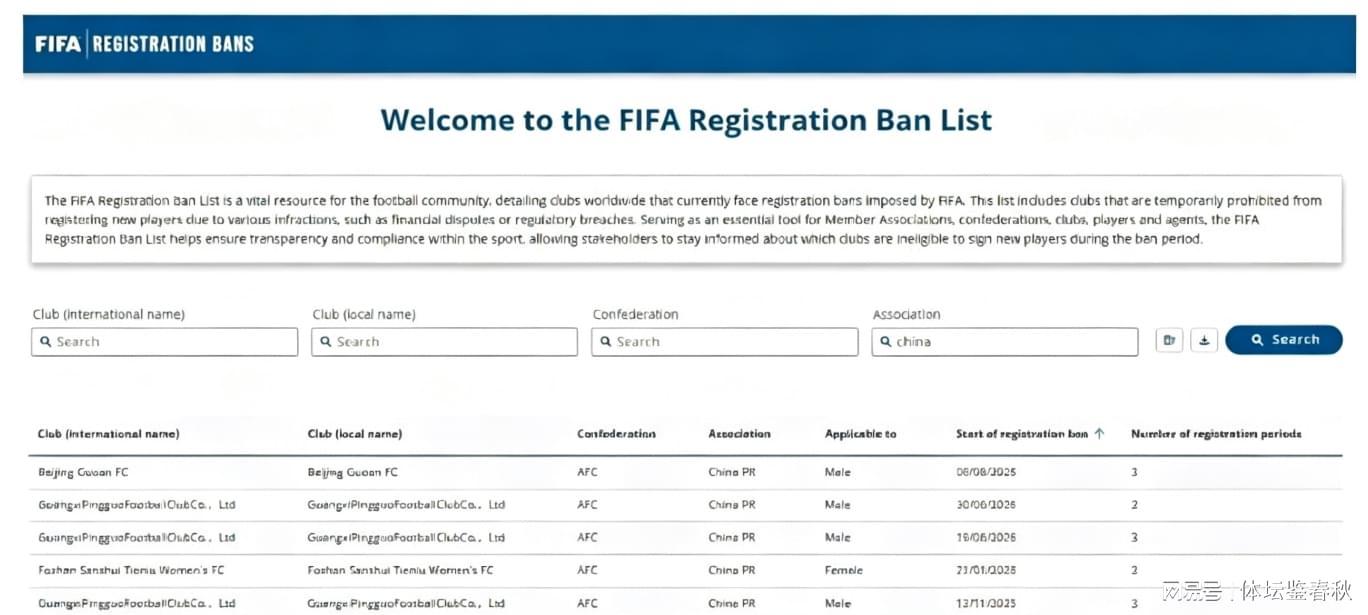
Task: Click REGISTRATION BANS title in header
Action: pos(173,44)
